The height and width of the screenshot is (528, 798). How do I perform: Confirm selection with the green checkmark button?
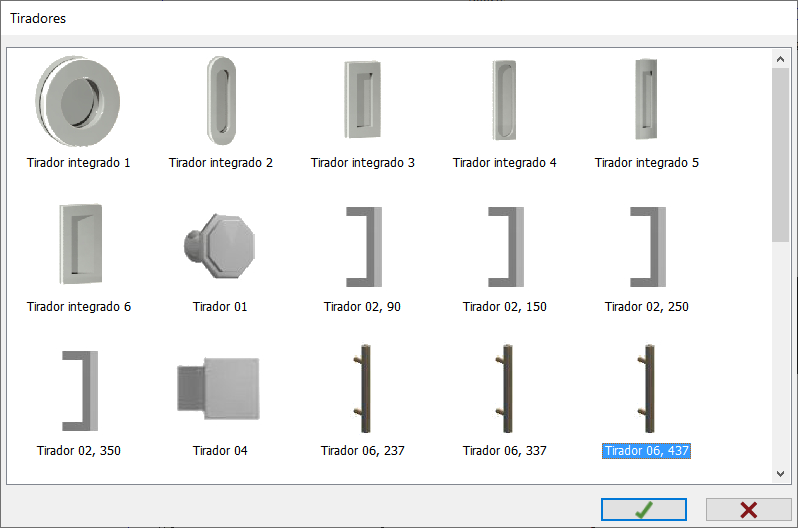(x=644, y=510)
